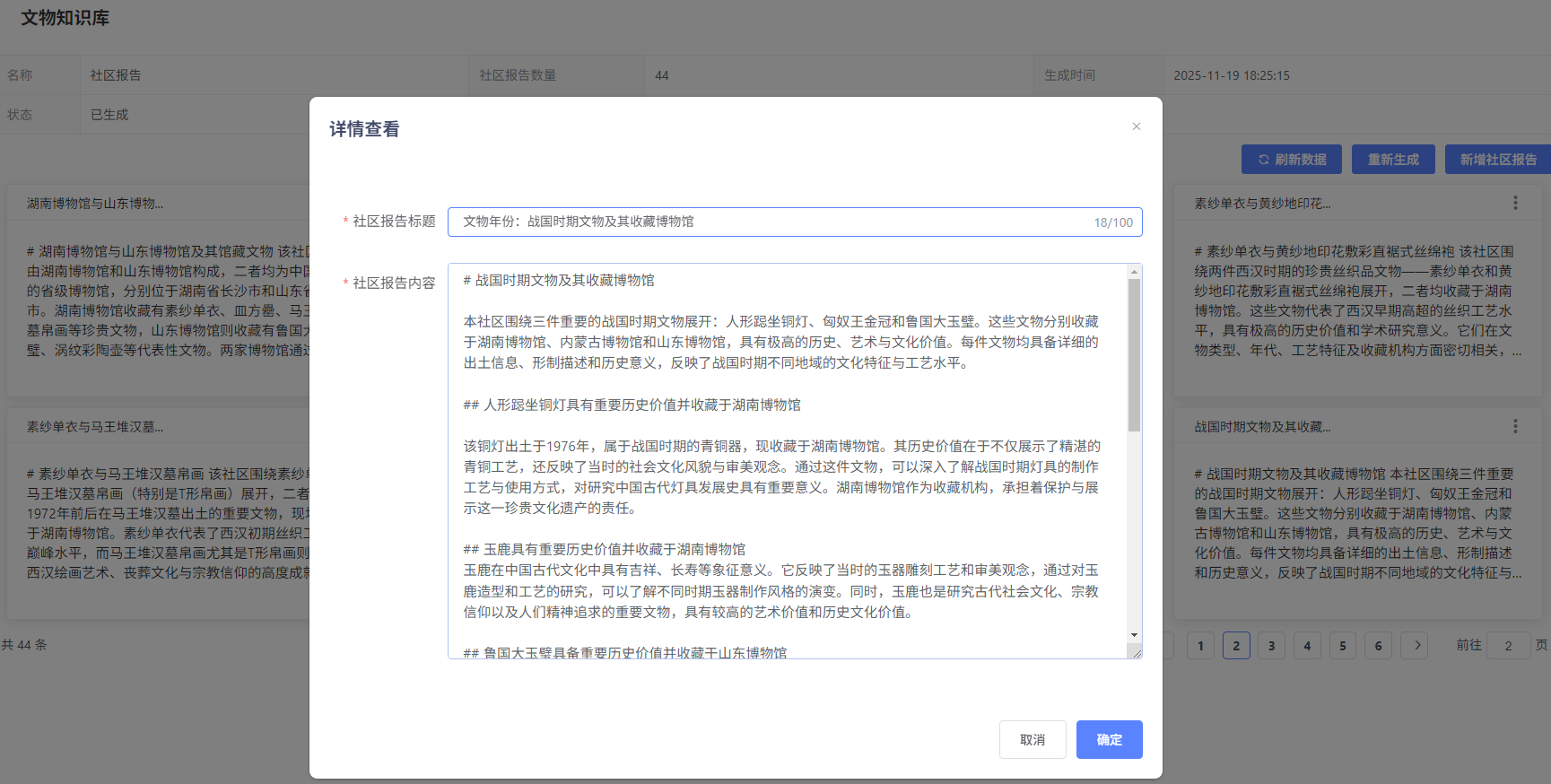Click the 前往 page number input
1551x784 pixels.
(1509, 645)
